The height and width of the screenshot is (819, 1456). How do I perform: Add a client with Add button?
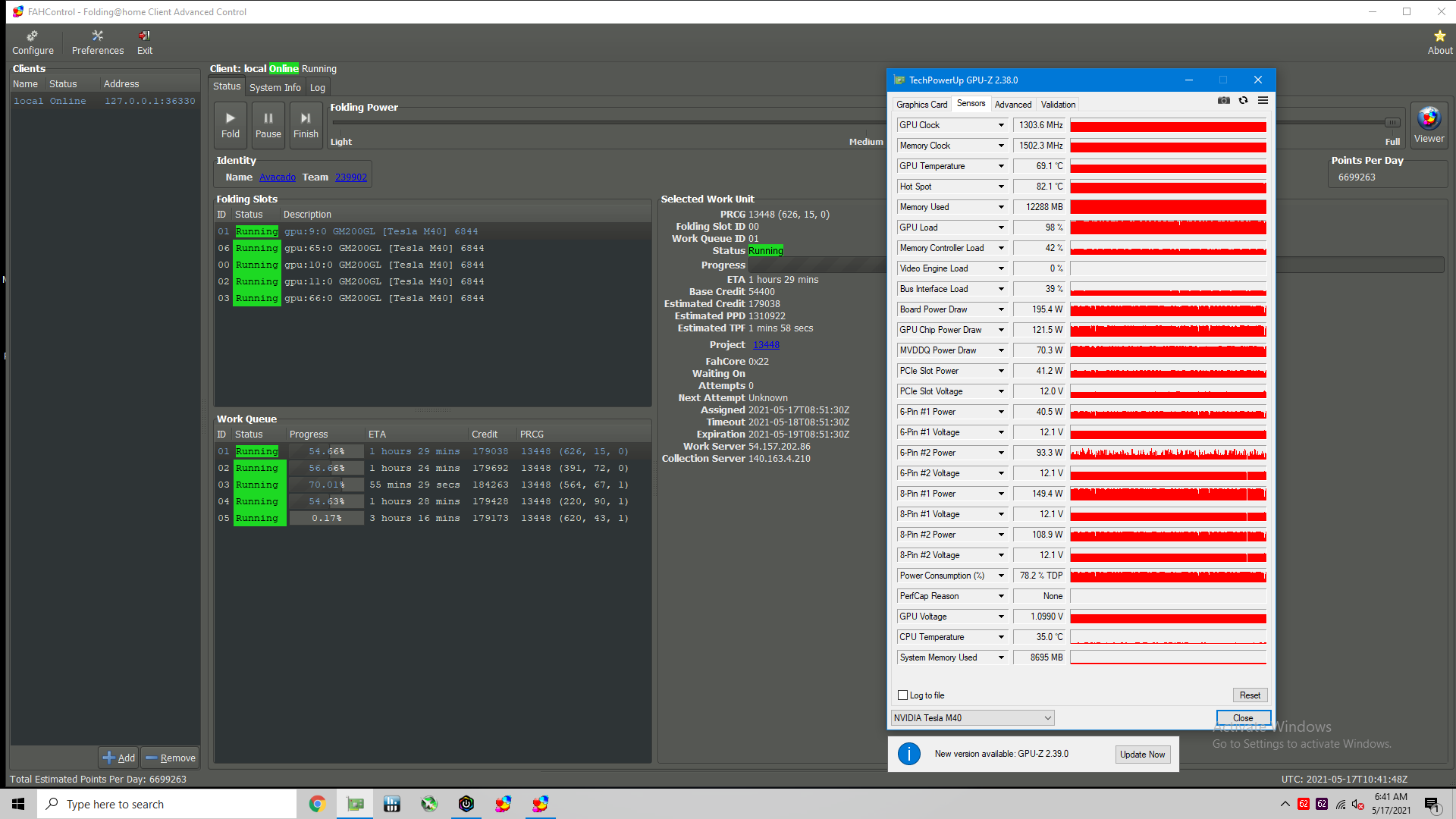(119, 758)
